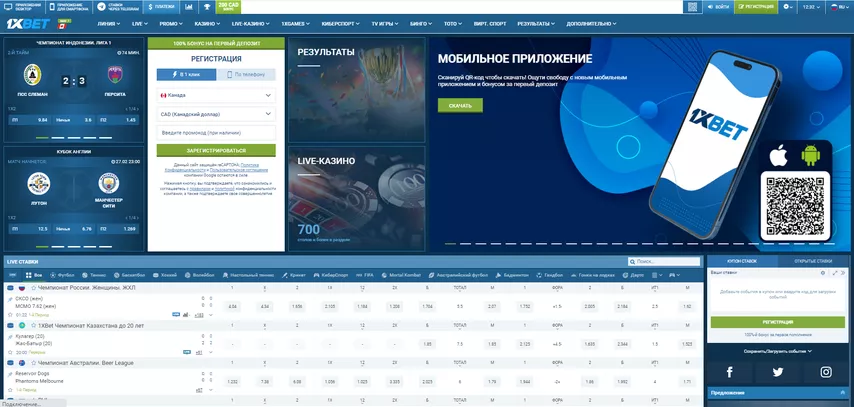Open the Киберспорт menu
This screenshot has height=407, width=854.
(x=341, y=24)
